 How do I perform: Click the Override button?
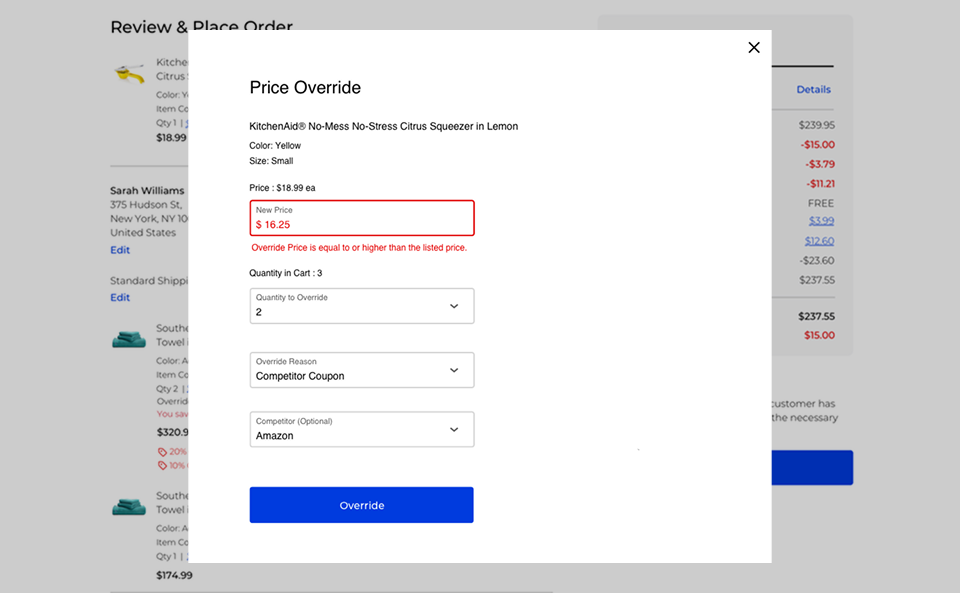tap(361, 505)
